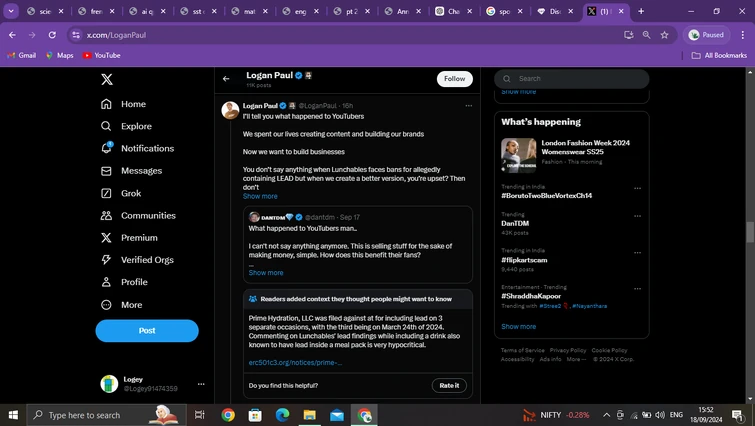The height and width of the screenshot is (426, 755).
Task: Click browser back arrow
Action: pyautogui.click(x=13, y=35)
